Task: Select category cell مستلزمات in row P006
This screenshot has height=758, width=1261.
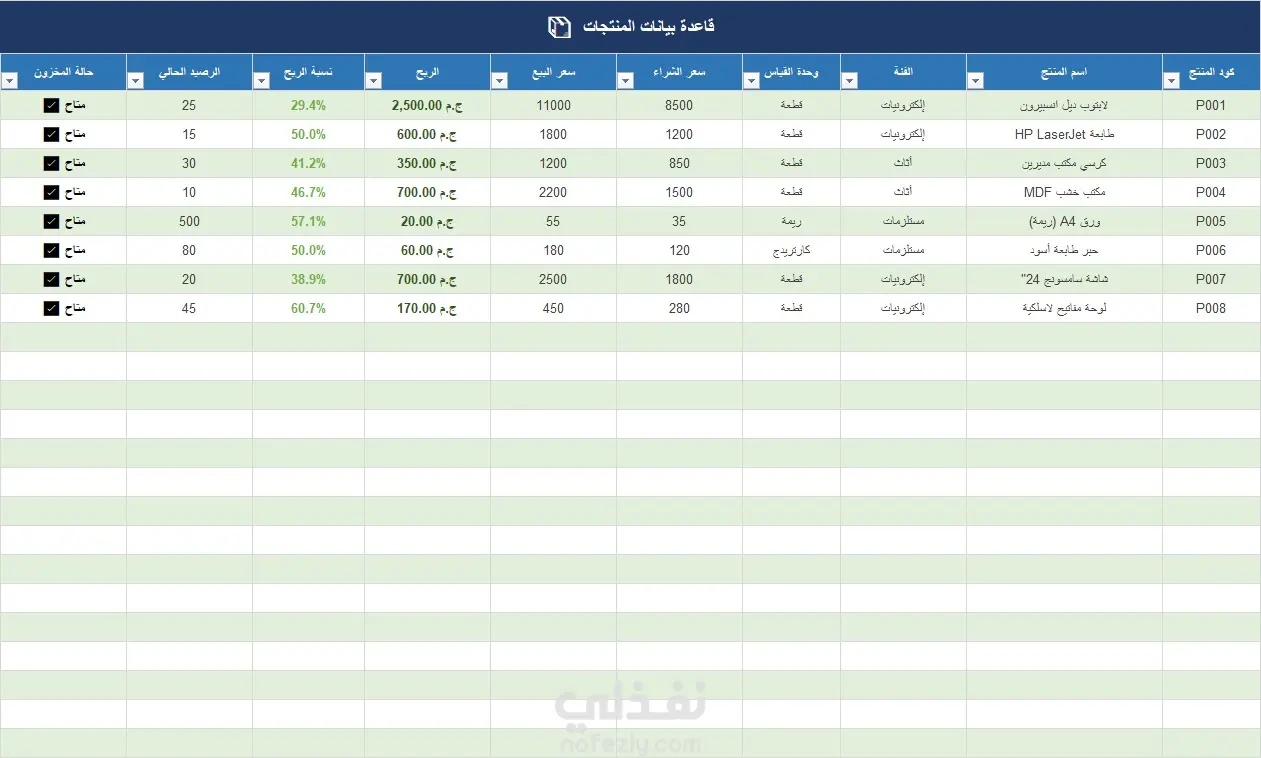Action: 903,250
